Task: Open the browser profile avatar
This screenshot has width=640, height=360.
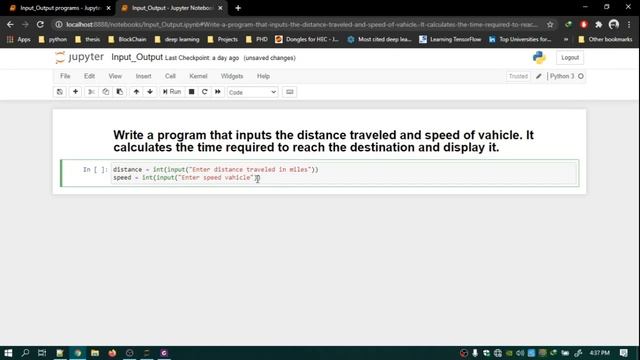Action: [x=613, y=25]
